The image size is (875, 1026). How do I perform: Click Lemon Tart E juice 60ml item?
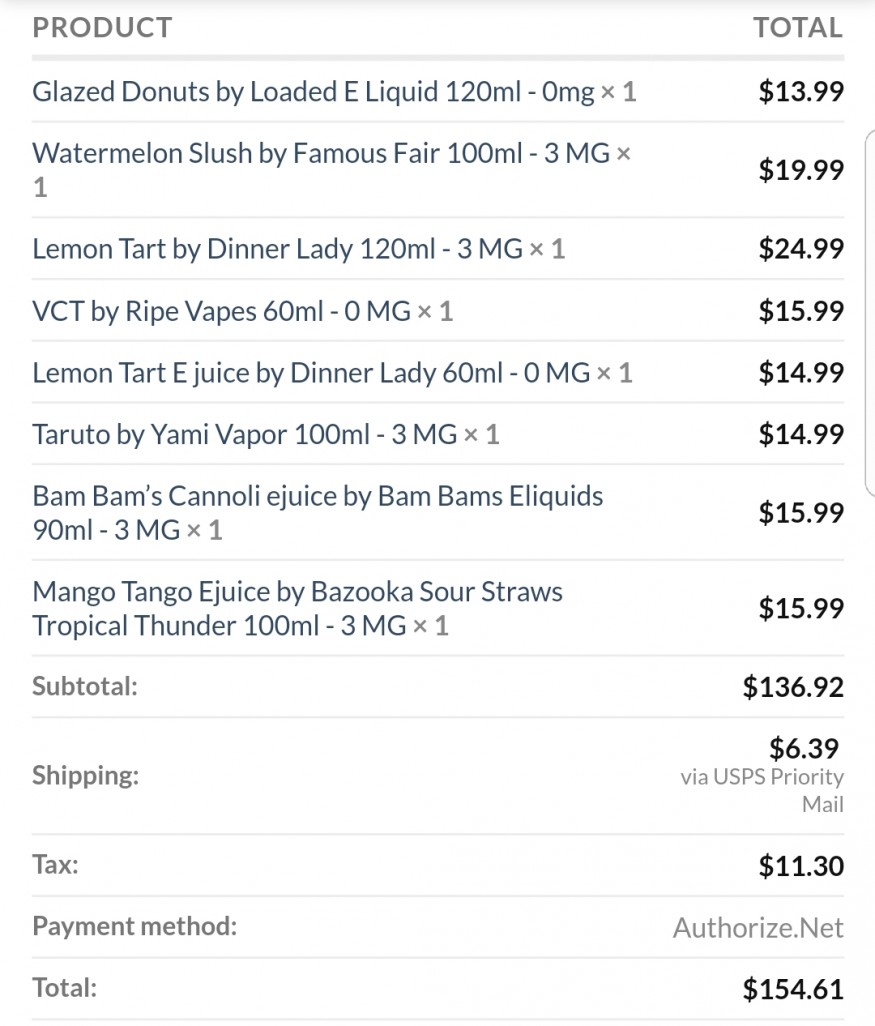311,373
